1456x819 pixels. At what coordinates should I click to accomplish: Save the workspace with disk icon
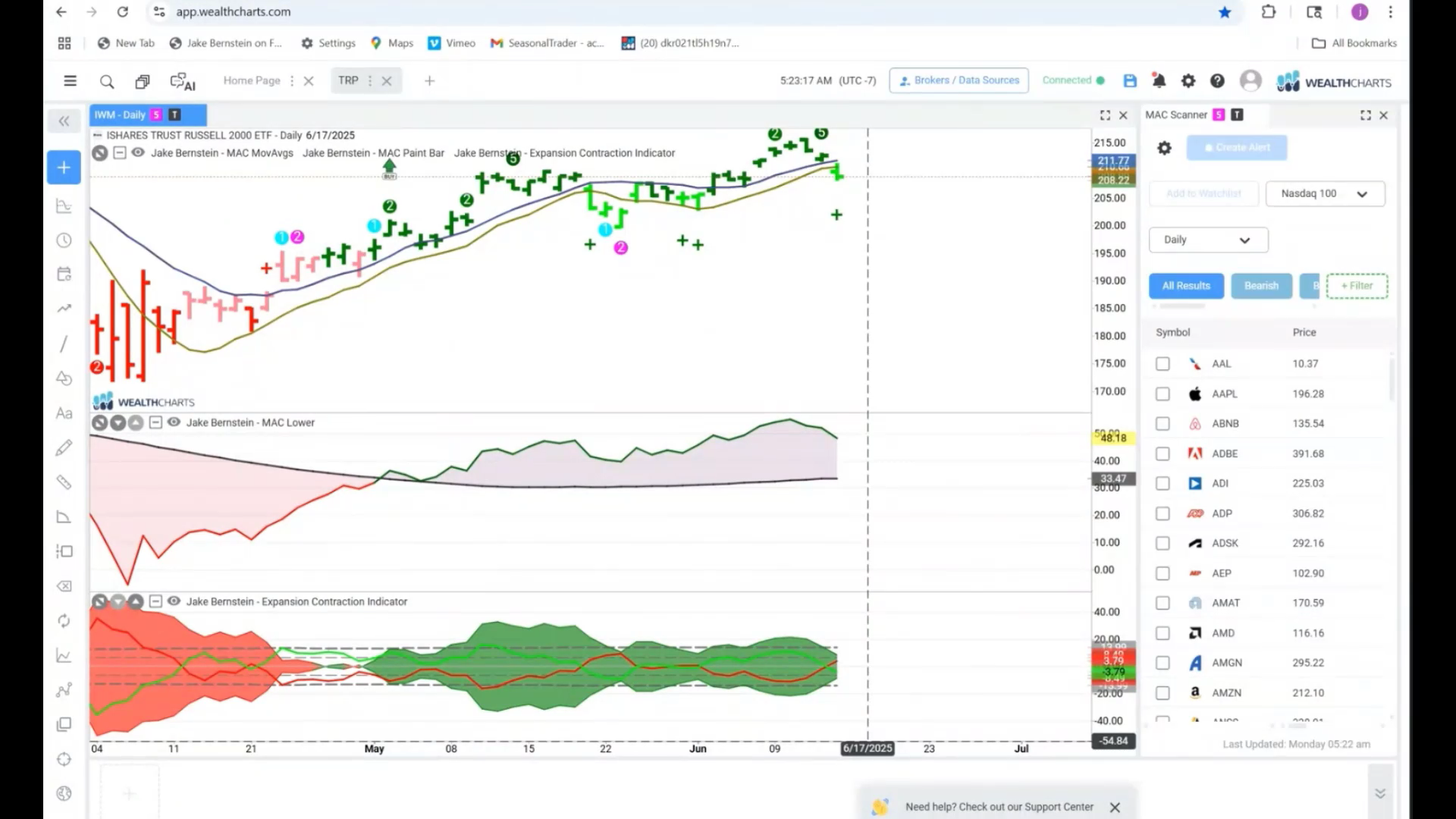click(x=1130, y=80)
